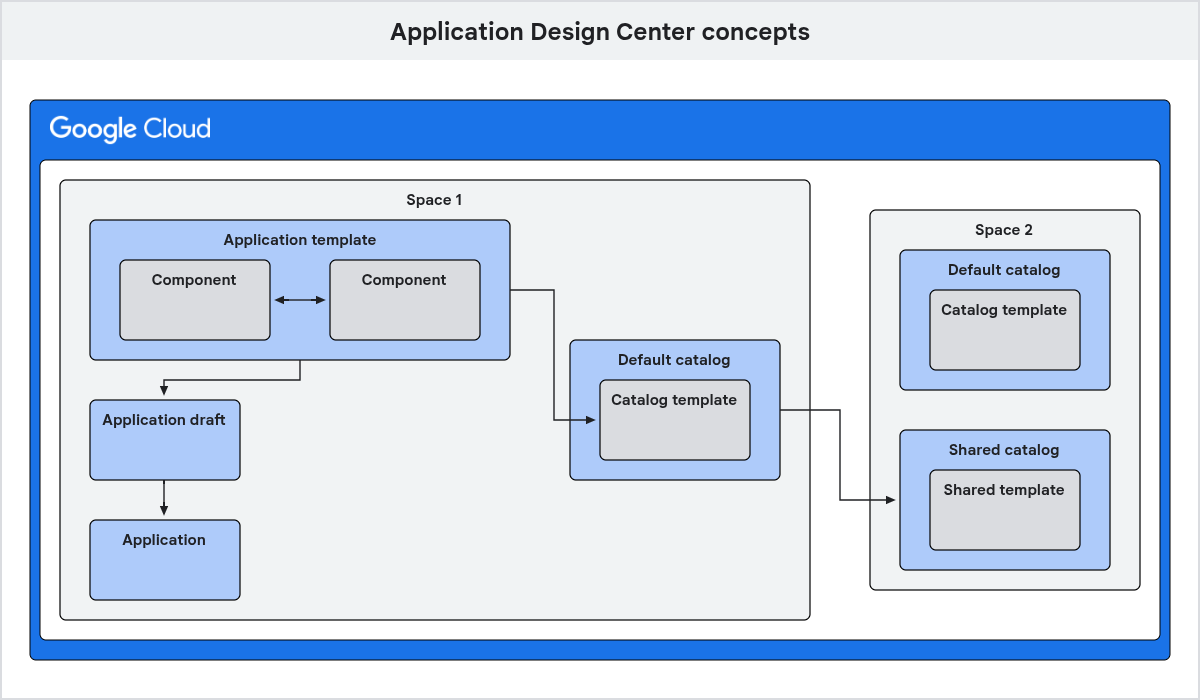1200x700 pixels.
Task: Select the Shared template node
Action: [x=1004, y=511]
